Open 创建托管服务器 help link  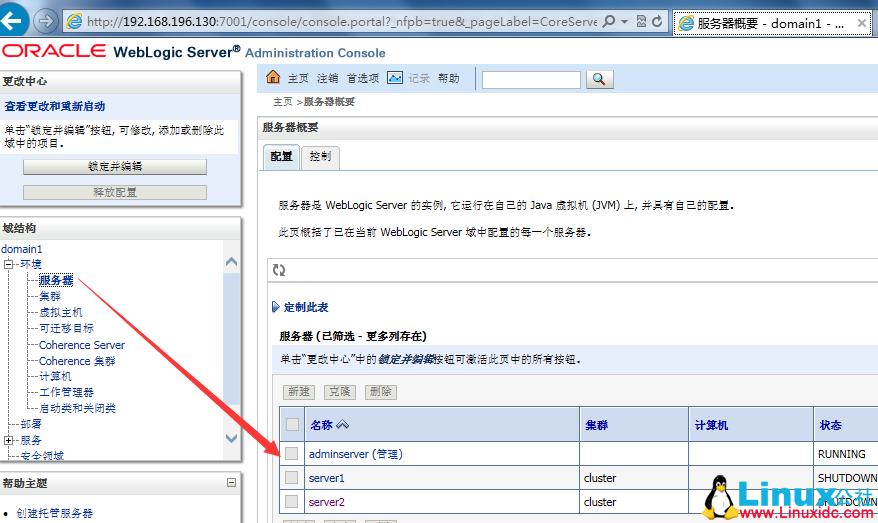click(54, 513)
